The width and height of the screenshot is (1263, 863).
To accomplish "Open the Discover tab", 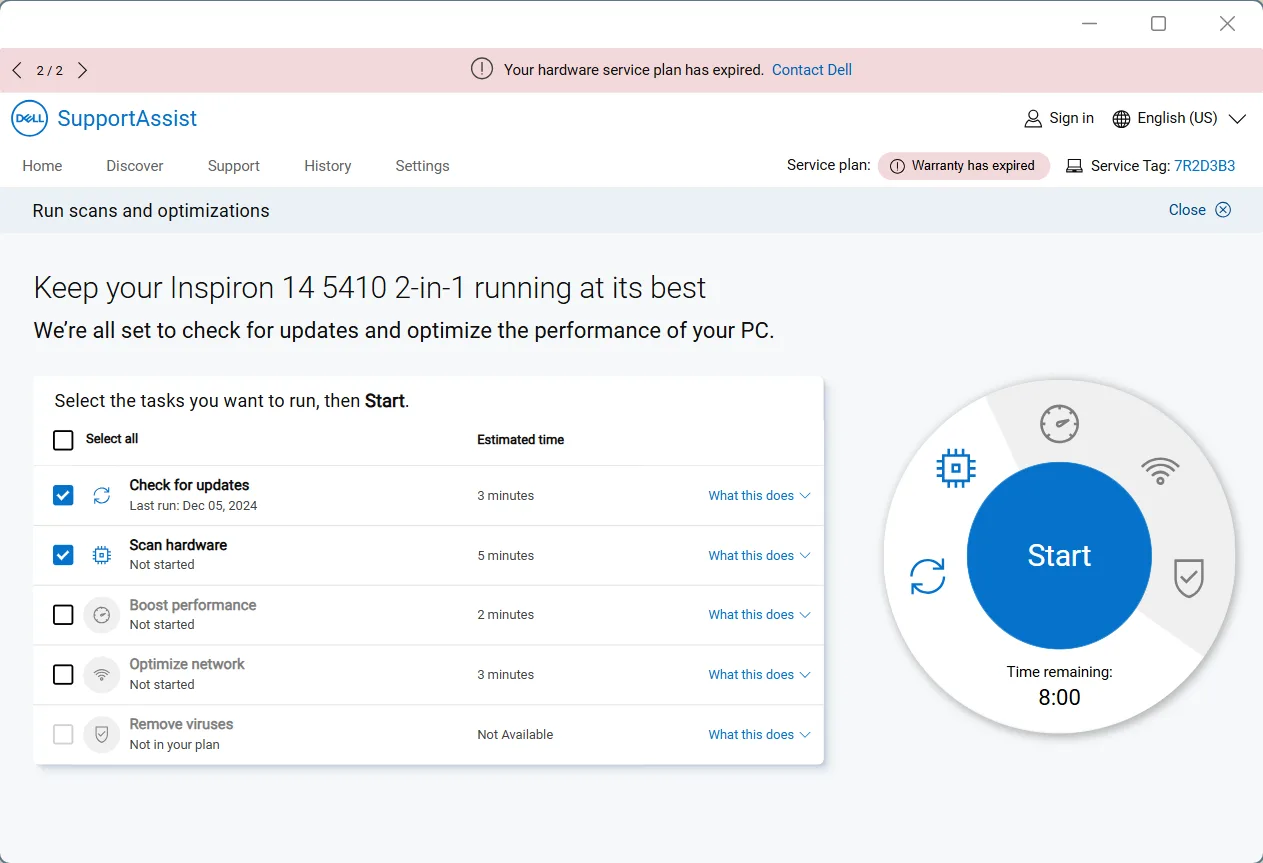I will pos(135,166).
